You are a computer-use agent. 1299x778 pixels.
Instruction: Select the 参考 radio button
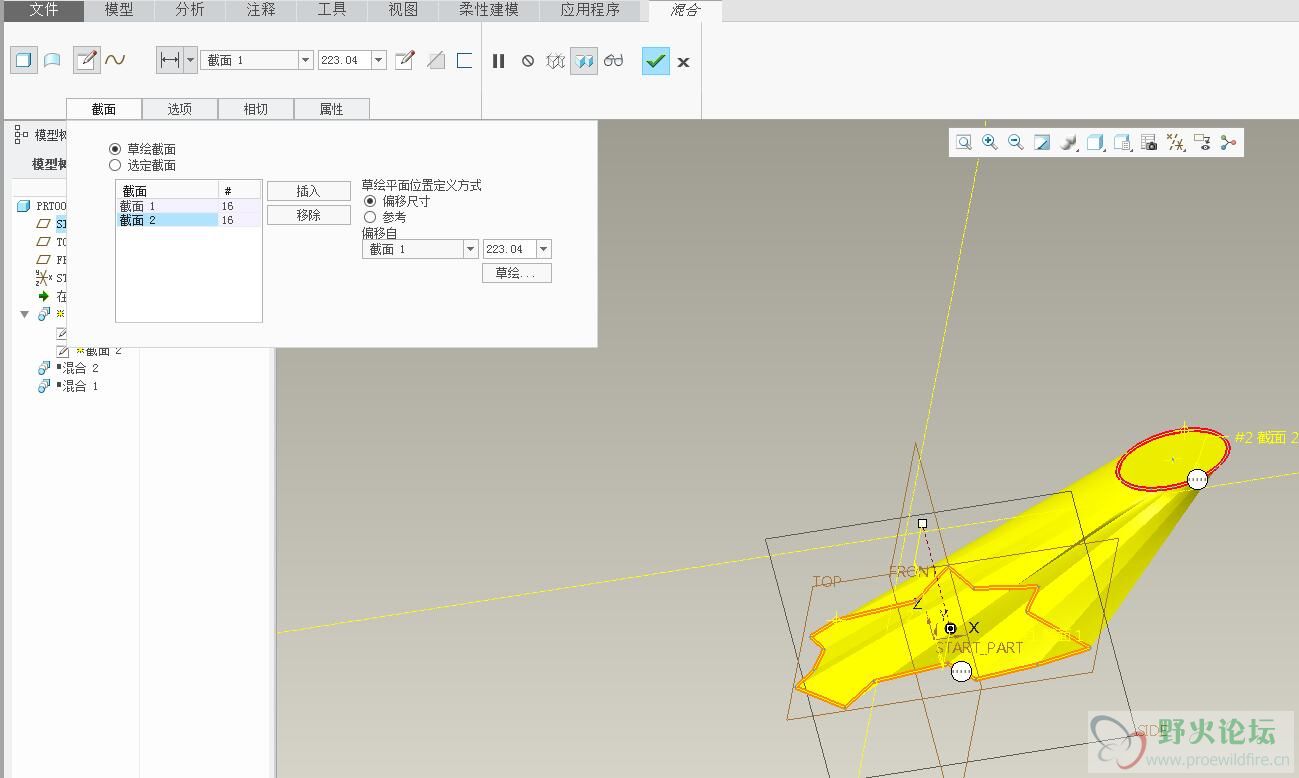click(370, 217)
